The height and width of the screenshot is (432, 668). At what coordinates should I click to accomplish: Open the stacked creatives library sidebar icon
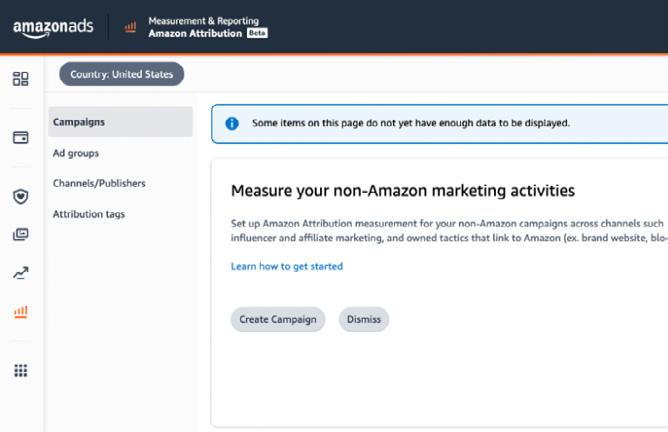tap(21, 235)
